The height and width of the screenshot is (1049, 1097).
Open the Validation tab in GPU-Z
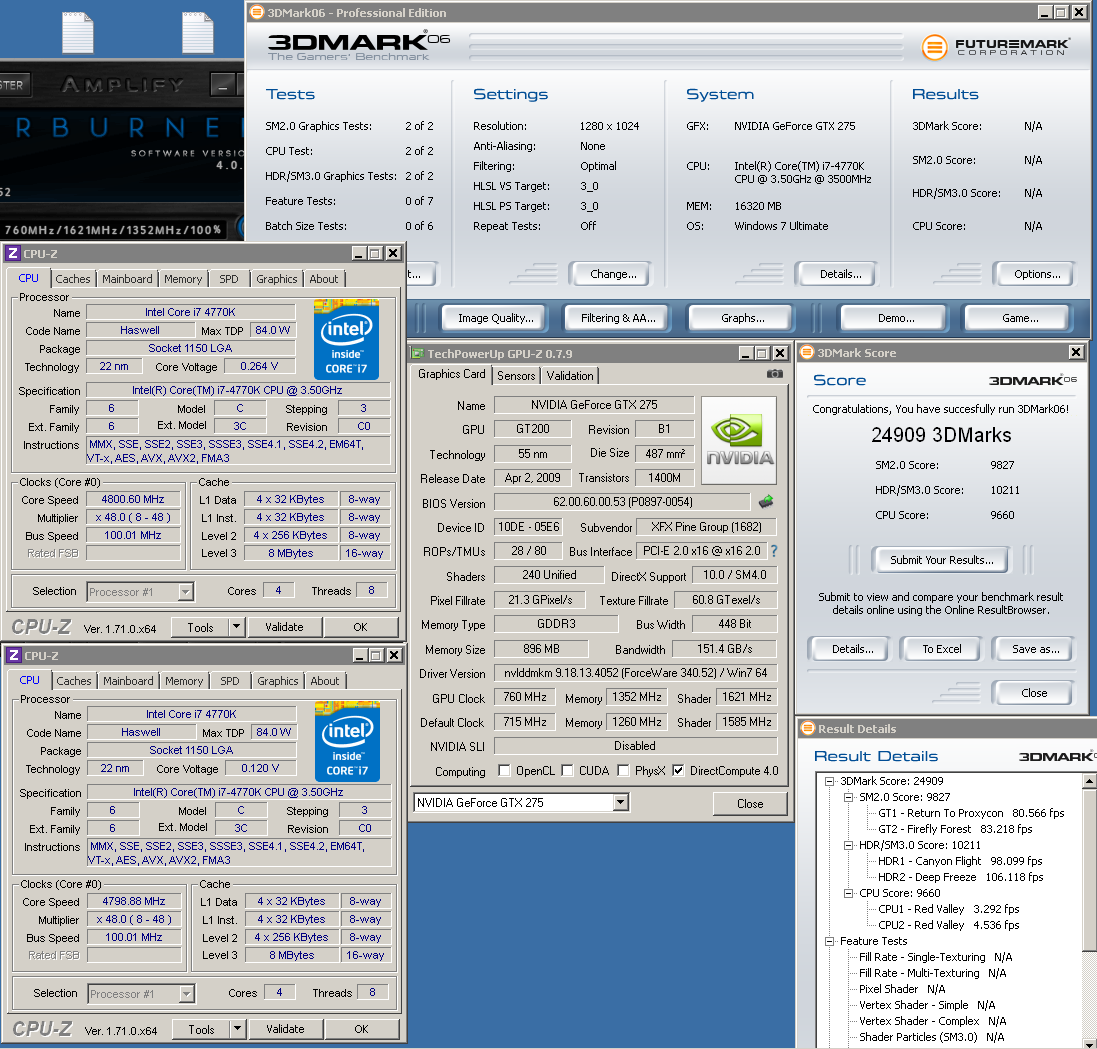coord(570,376)
